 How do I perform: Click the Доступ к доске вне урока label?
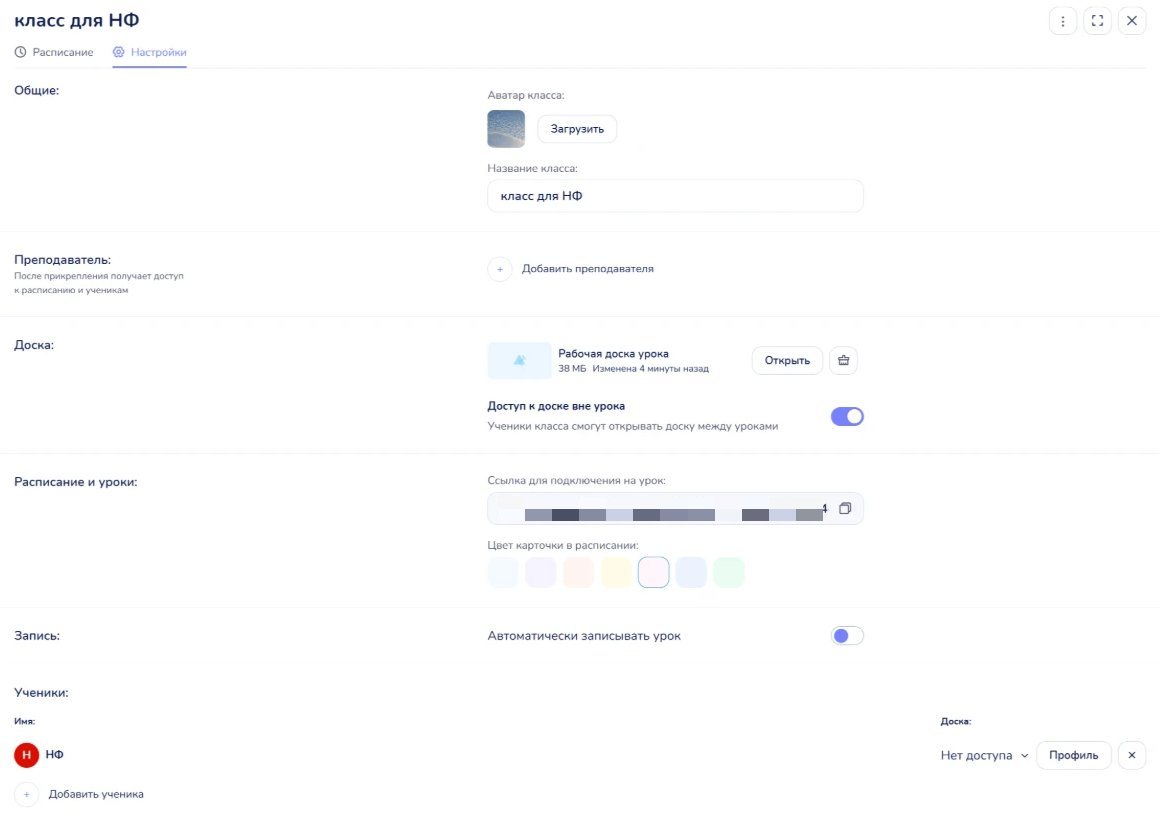point(556,406)
